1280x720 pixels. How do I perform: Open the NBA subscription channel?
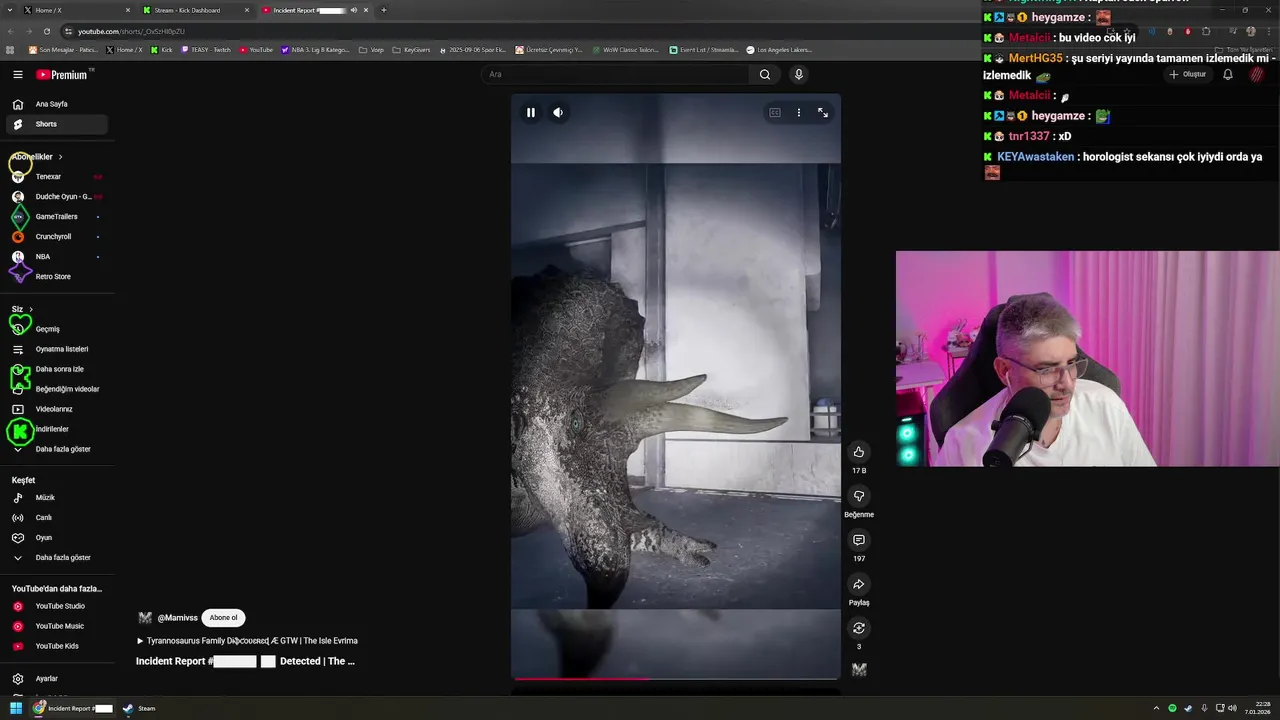click(57, 257)
